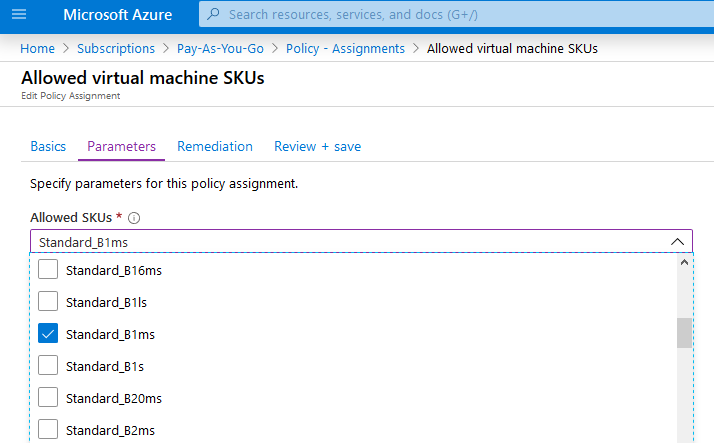Open the Remediation tab
714x443 pixels.
215,146
